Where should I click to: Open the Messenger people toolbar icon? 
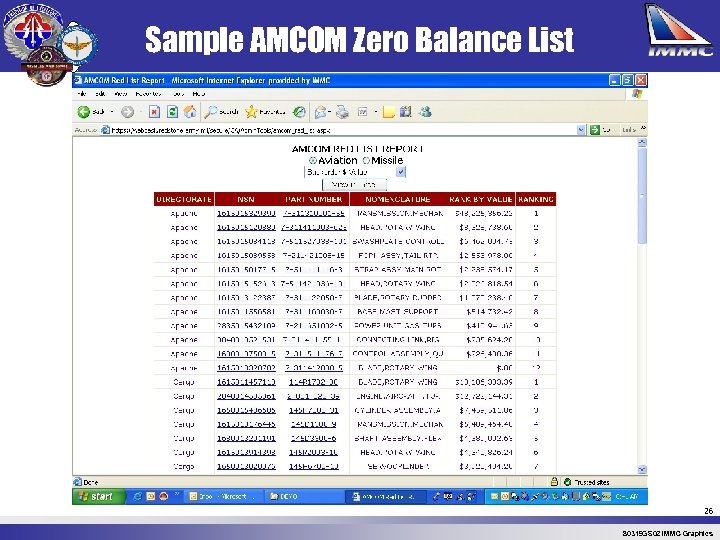425,112
